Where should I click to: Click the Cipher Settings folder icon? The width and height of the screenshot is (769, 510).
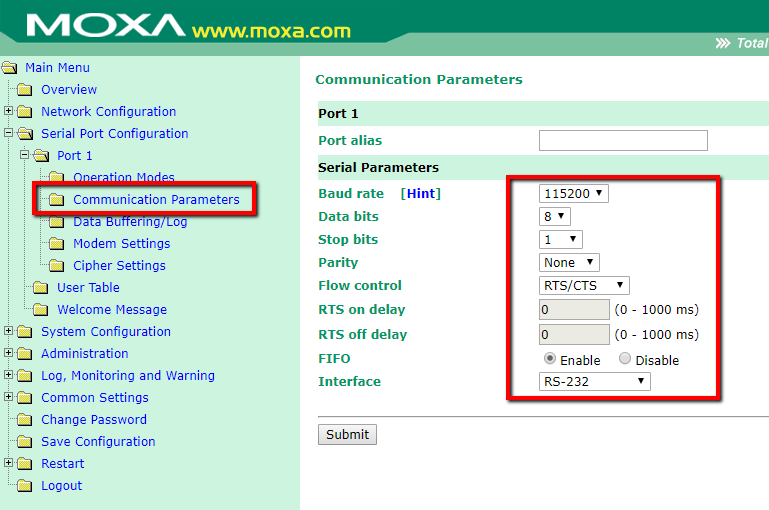57,266
